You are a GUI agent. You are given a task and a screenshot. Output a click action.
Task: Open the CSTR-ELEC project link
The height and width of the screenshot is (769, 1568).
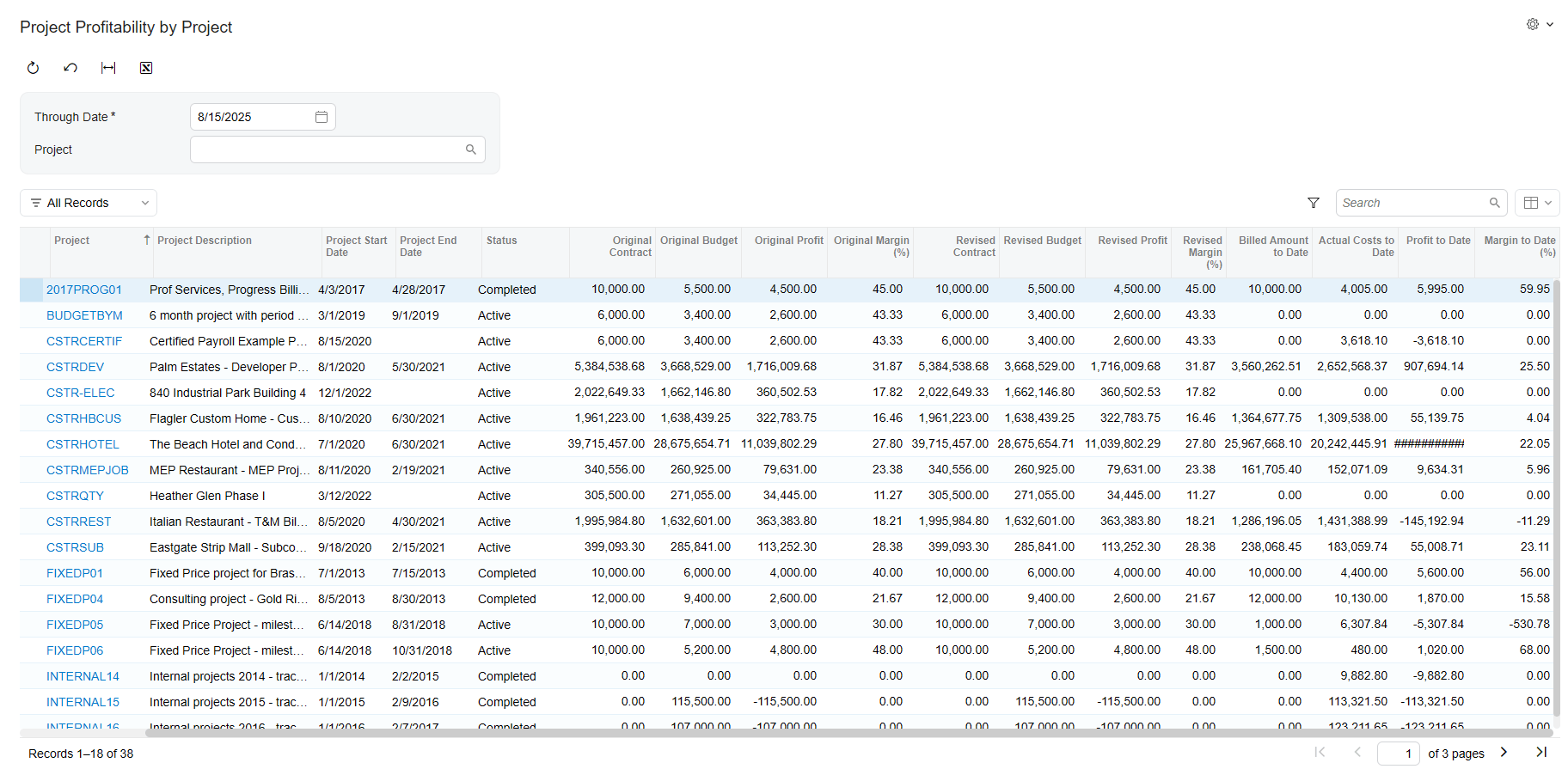coord(81,393)
